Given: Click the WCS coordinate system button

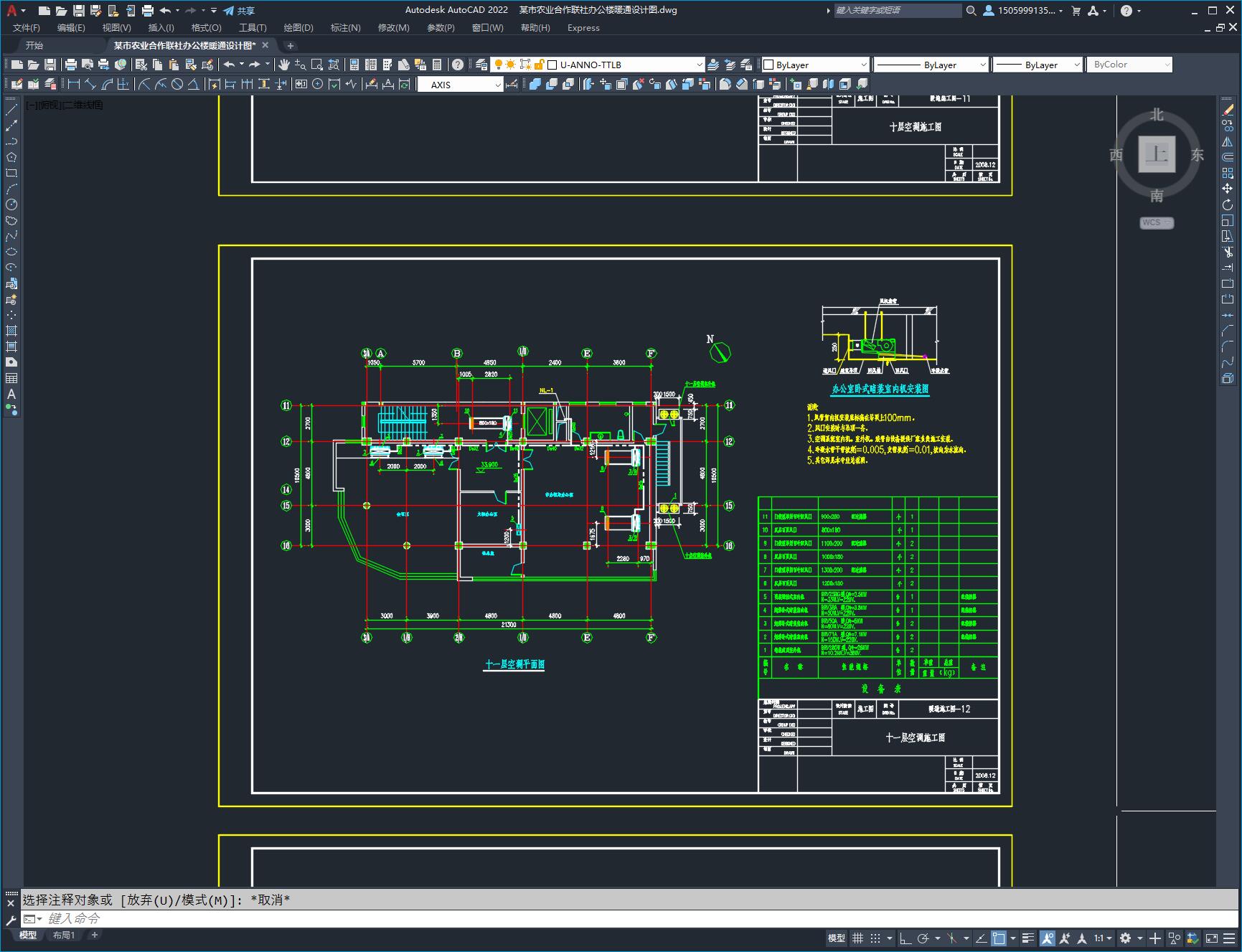Looking at the screenshot, I should (x=1156, y=222).
